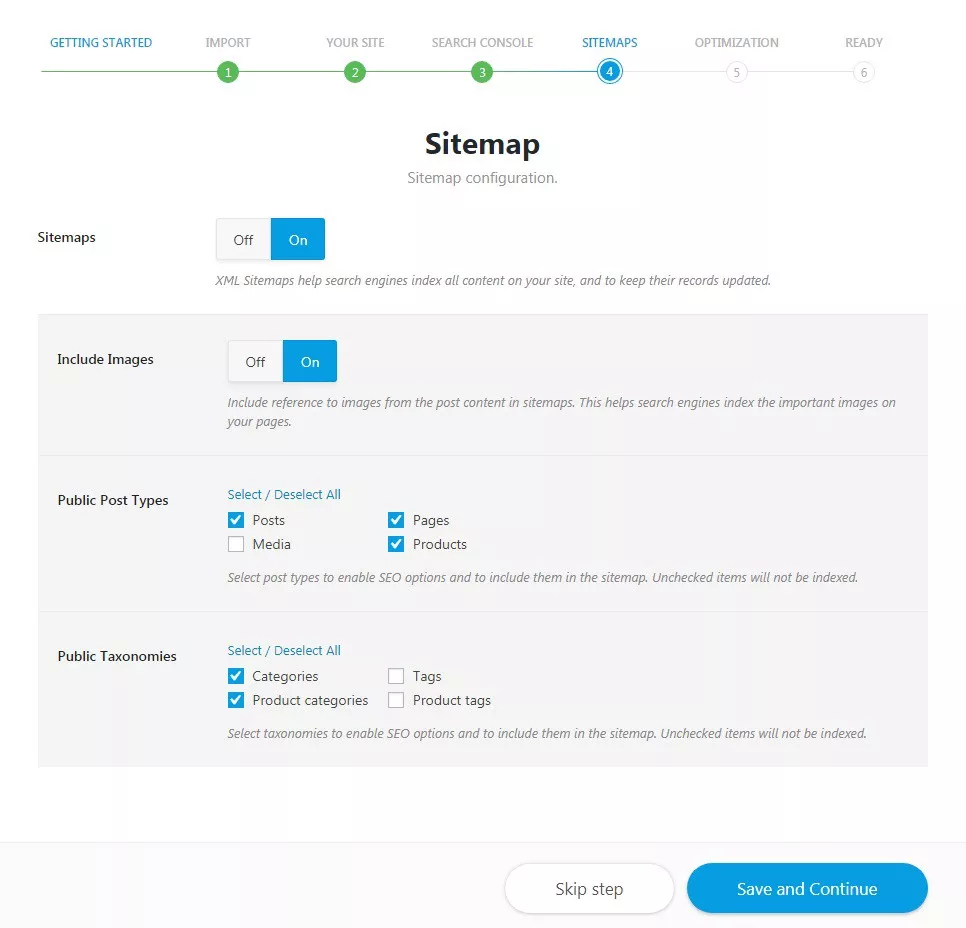Go to step 3 Search Console circle
This screenshot has width=966, height=928.
tap(482, 72)
